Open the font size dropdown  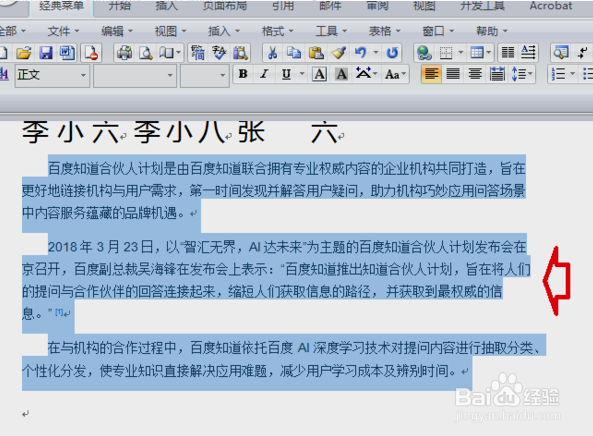click(x=222, y=75)
